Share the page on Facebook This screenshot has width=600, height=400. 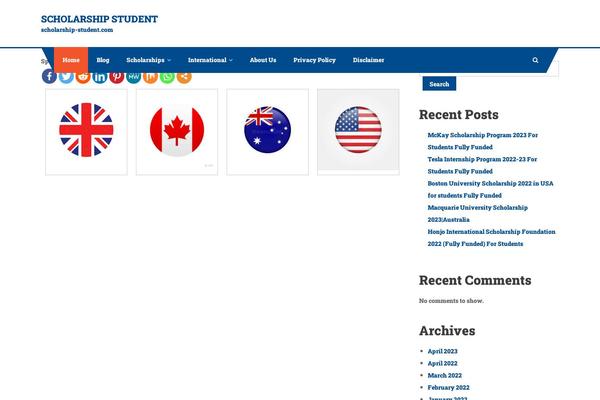coord(49,77)
